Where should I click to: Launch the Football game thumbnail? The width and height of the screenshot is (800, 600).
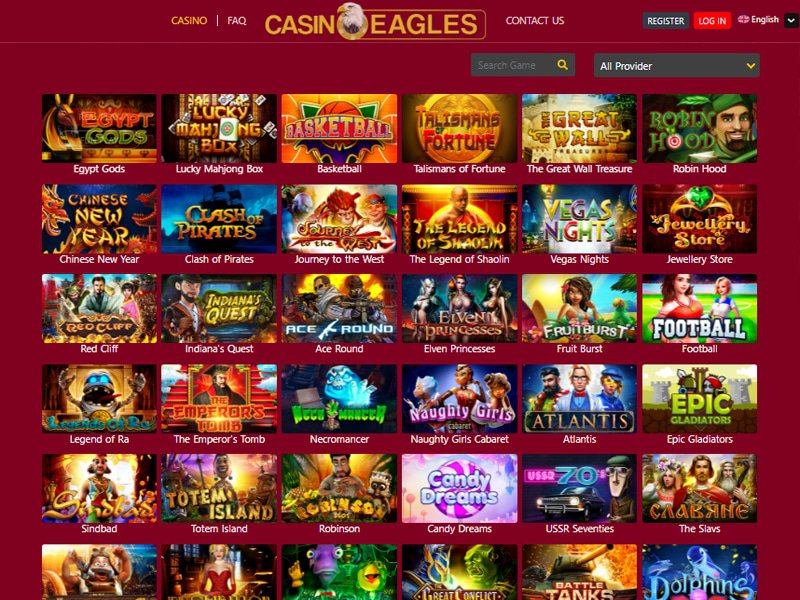pos(699,308)
